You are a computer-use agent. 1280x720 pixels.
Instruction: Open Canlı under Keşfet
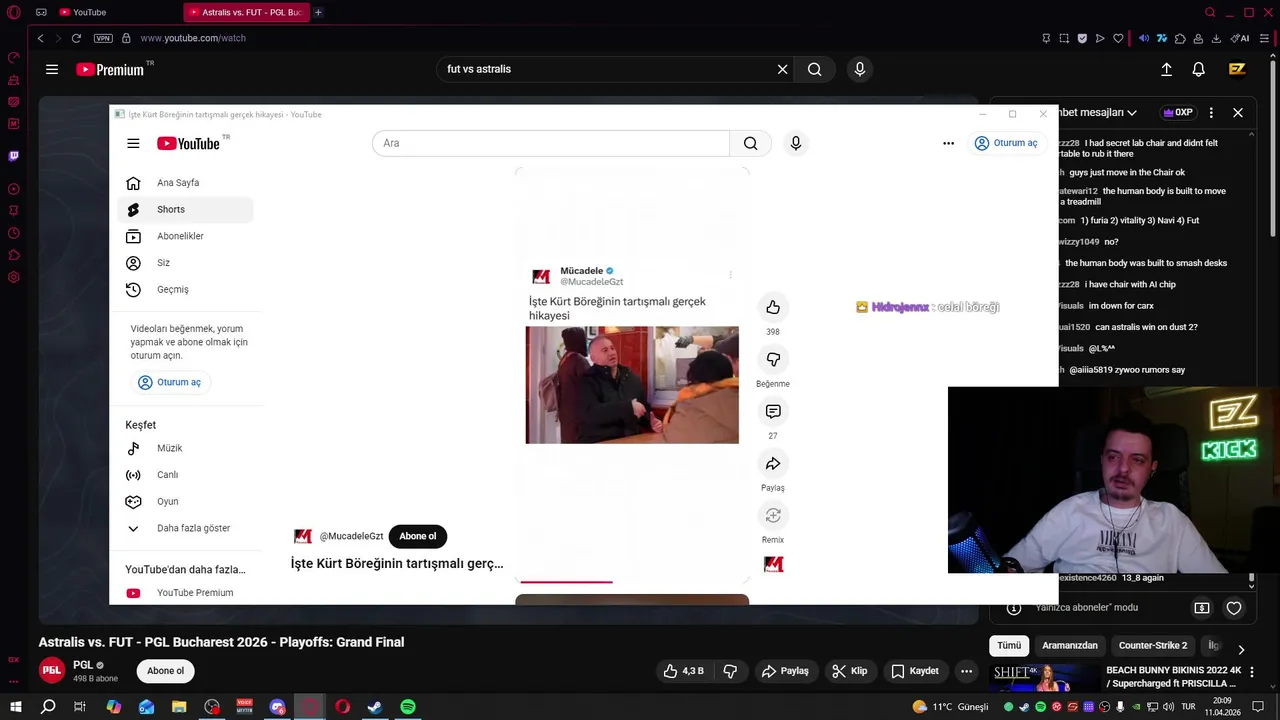pos(185,475)
